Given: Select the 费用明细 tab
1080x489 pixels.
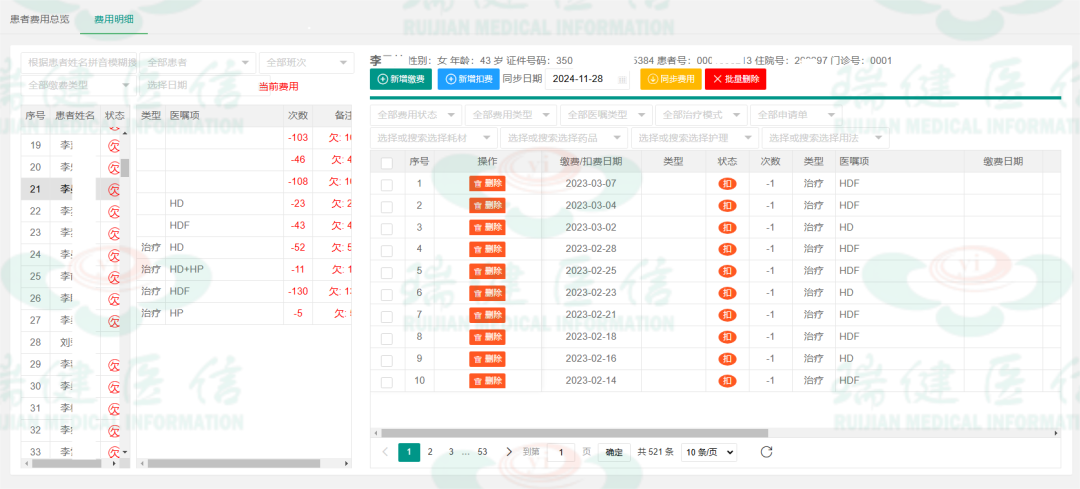Looking at the screenshot, I should coord(114,19).
